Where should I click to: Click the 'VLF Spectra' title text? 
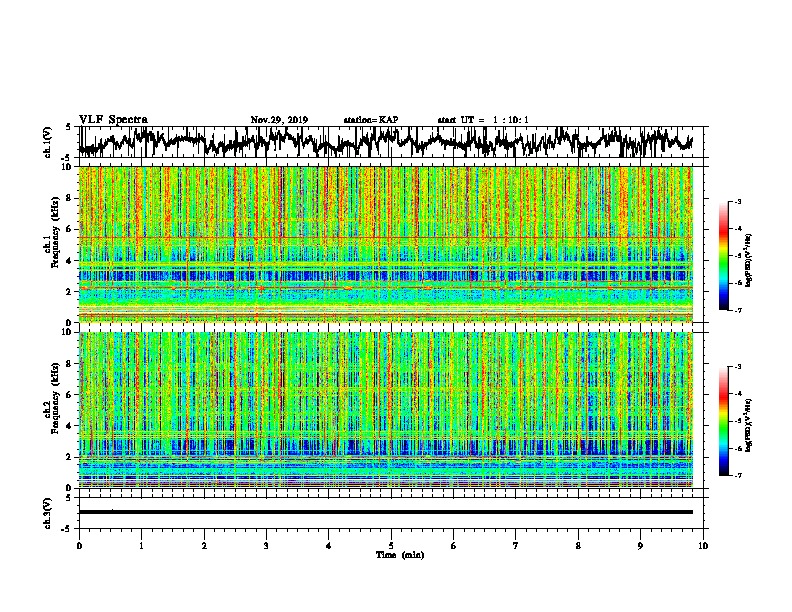pos(113,120)
